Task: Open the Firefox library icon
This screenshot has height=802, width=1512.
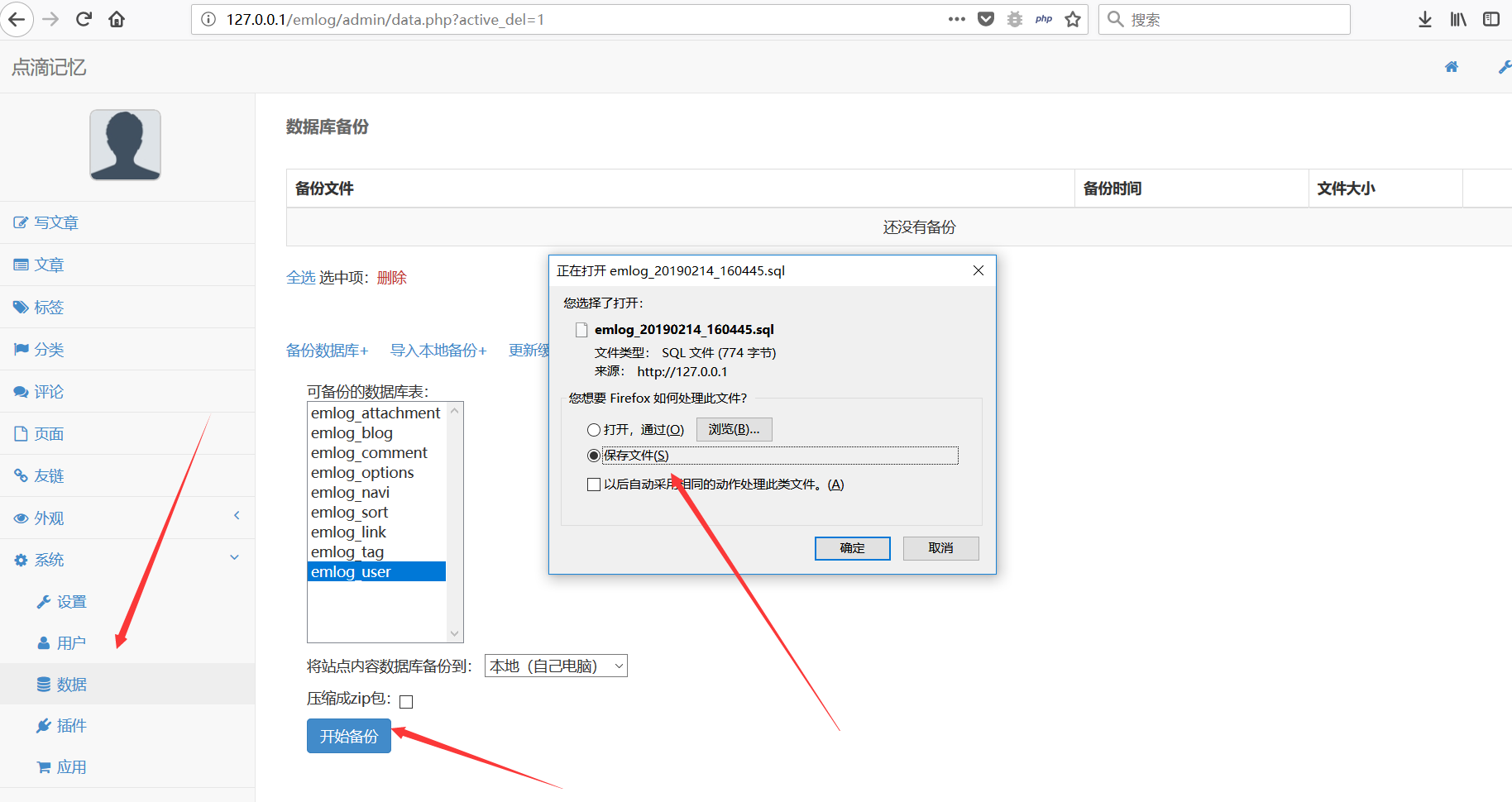Action: (x=1458, y=19)
